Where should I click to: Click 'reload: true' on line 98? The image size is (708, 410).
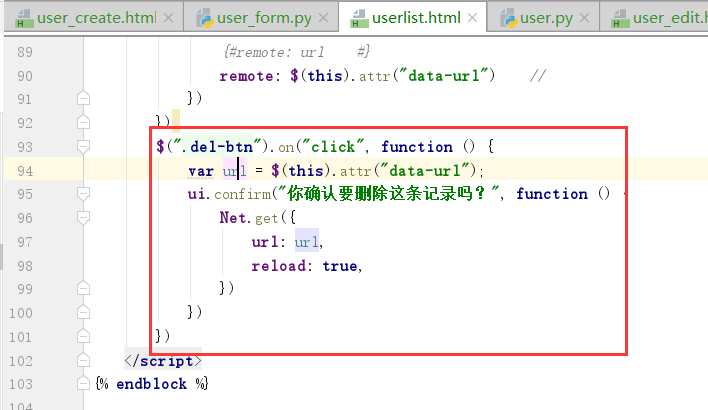point(304,266)
